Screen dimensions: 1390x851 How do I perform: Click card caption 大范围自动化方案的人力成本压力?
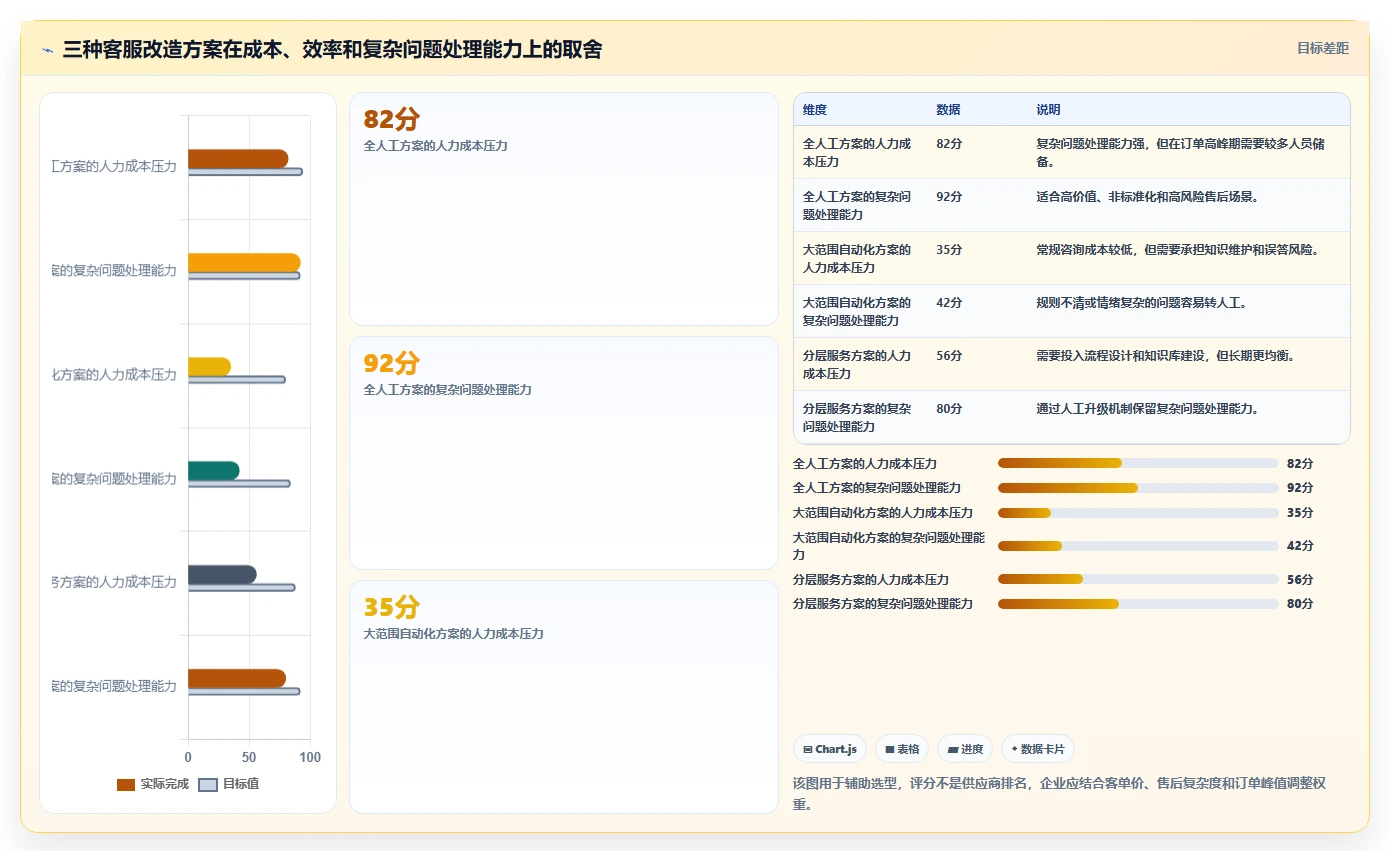pyautogui.click(x=454, y=634)
